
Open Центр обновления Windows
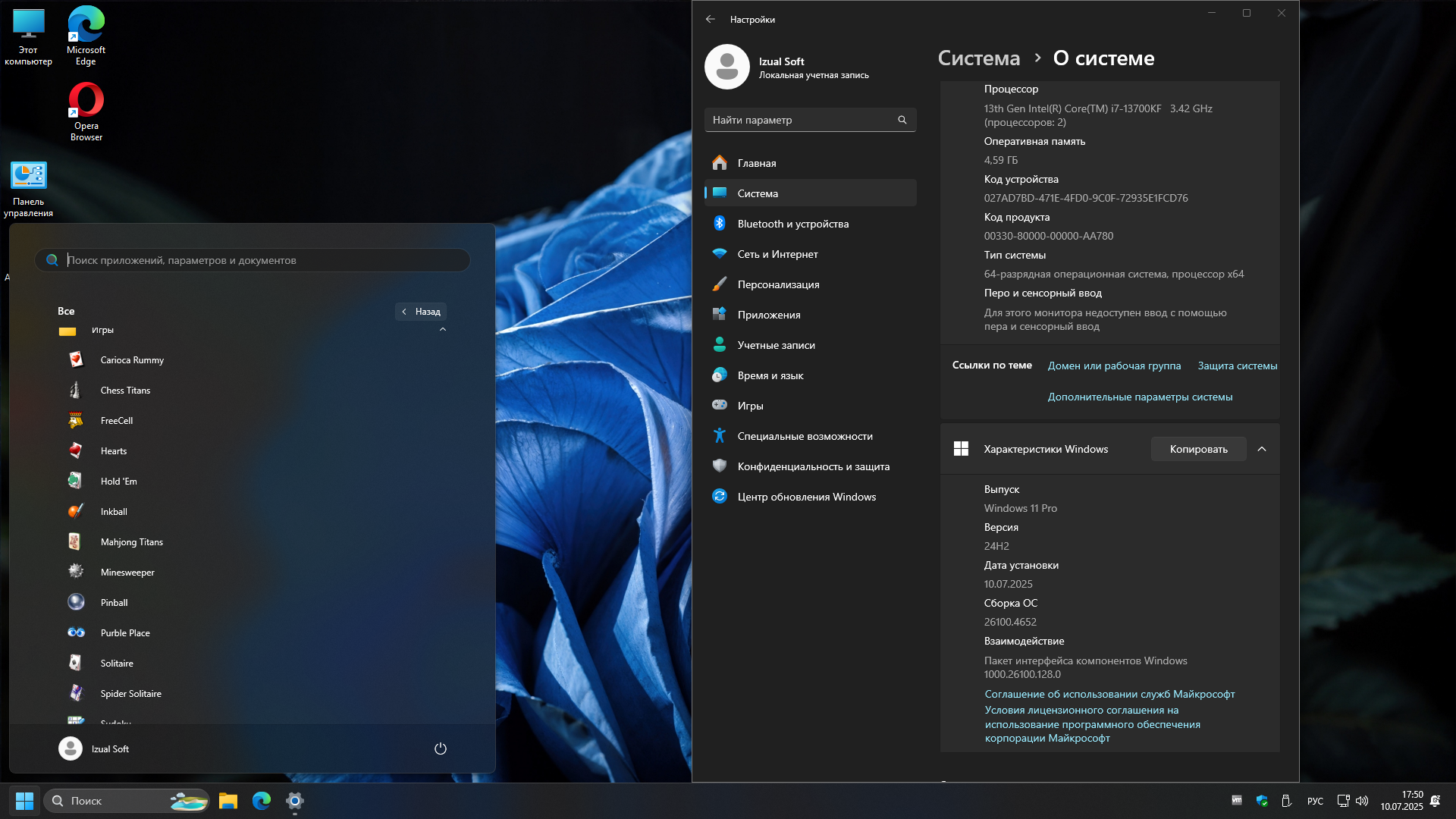(810, 497)
